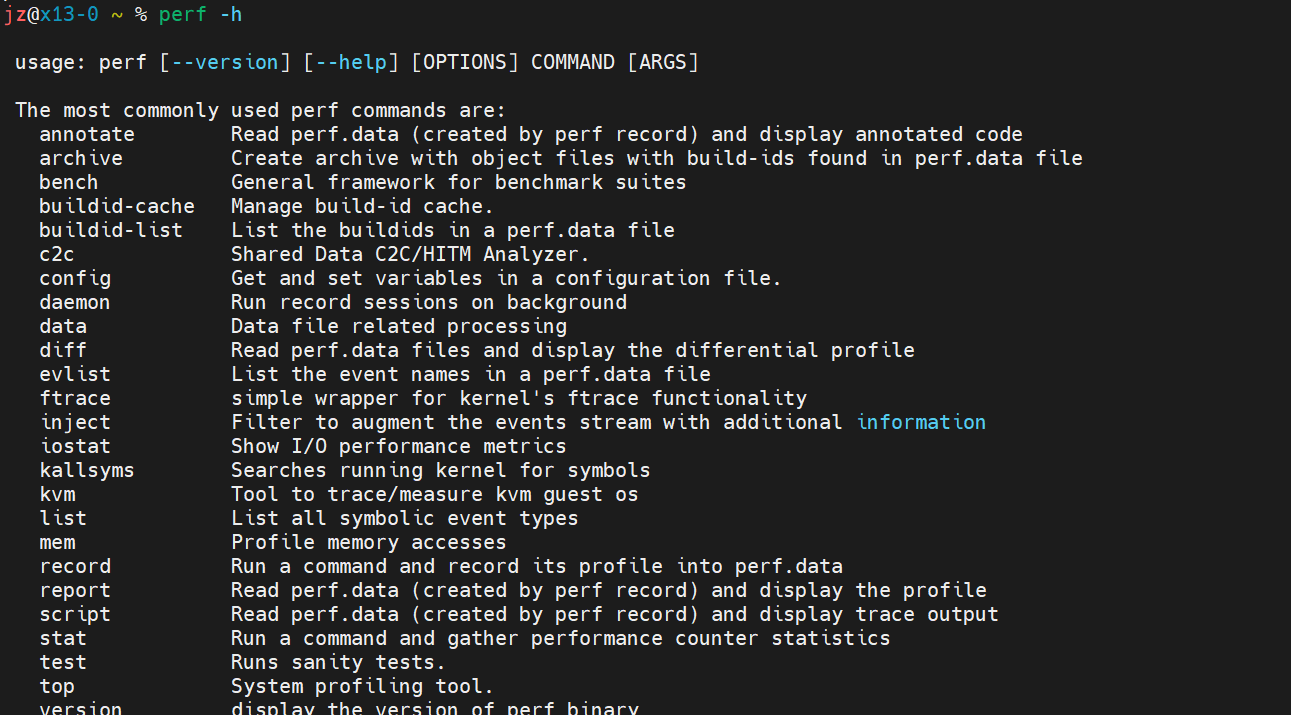Click the 'bench' command entry
The height and width of the screenshot is (715, 1291).
69,182
